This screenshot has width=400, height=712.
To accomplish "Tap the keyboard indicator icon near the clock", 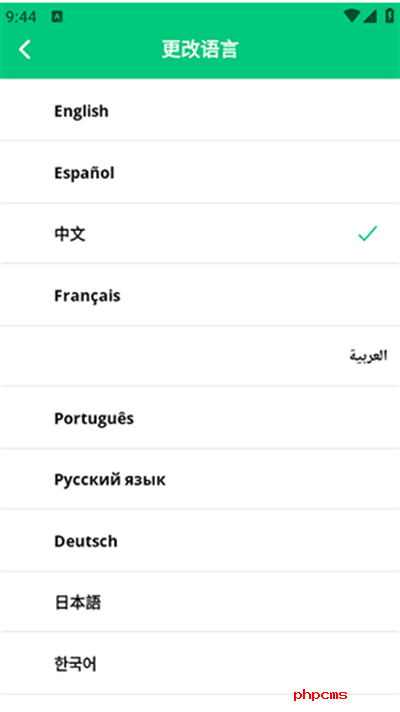I will click(57, 17).
